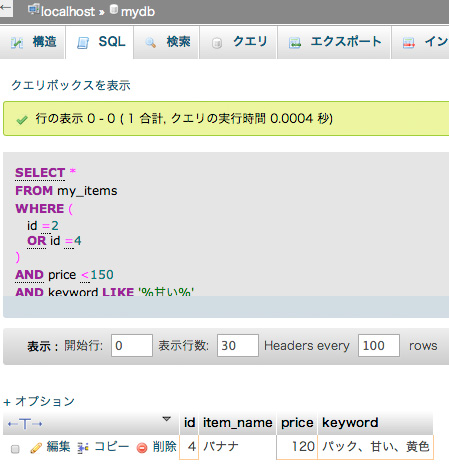This screenshot has width=449, height=464.
Task: Click the OR keyword link
Action: click(x=37, y=241)
